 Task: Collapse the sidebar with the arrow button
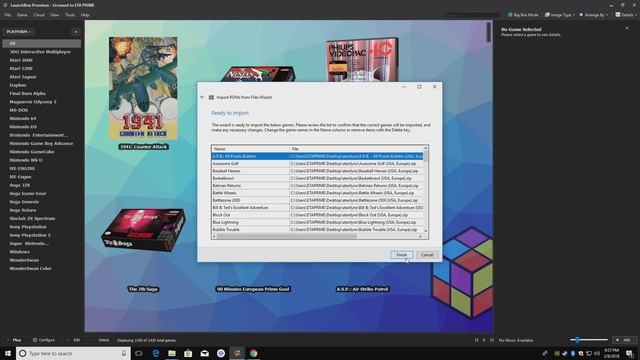tap(76, 31)
